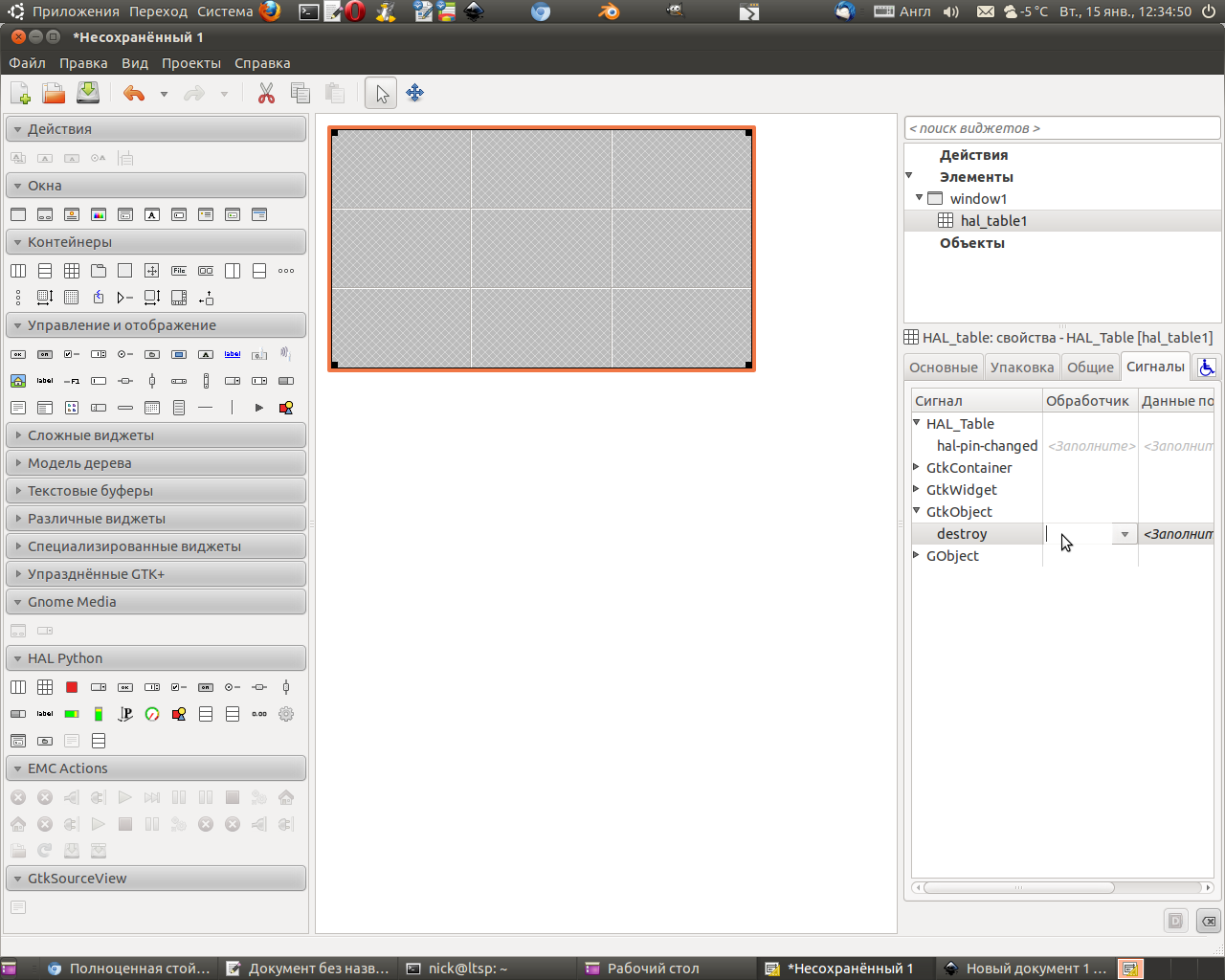Select the red HAL LED widget

[x=72, y=687]
